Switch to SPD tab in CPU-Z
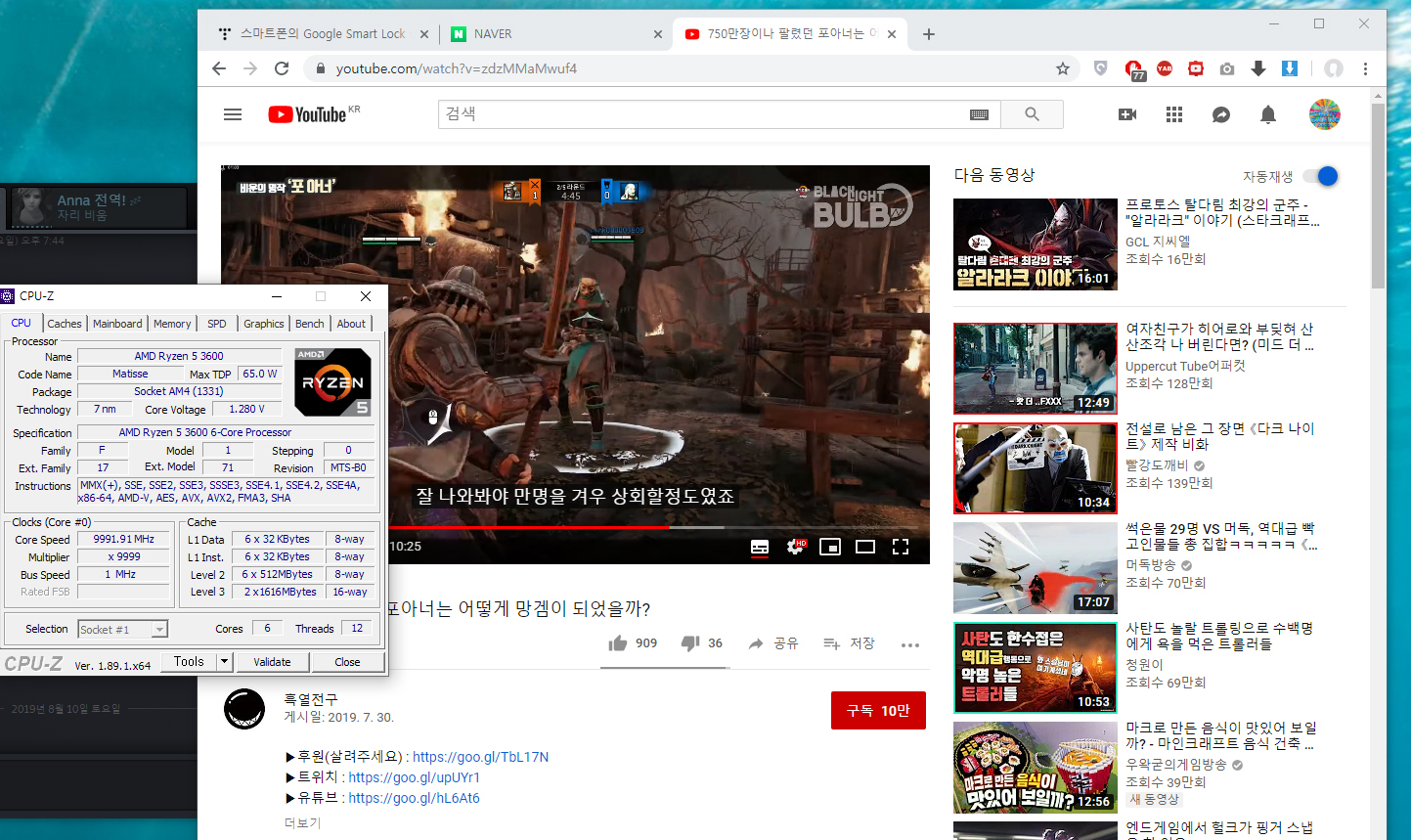Image resolution: width=1411 pixels, height=840 pixels. [217, 324]
